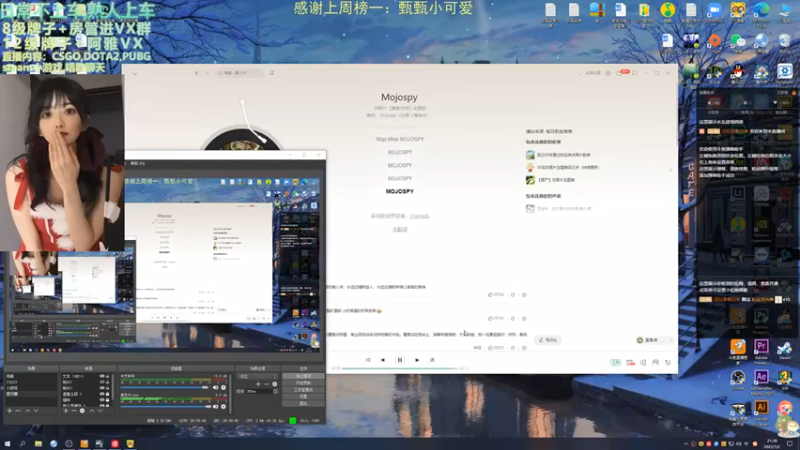Focus the music player search box
The width and height of the screenshot is (800, 450).
click(239, 73)
